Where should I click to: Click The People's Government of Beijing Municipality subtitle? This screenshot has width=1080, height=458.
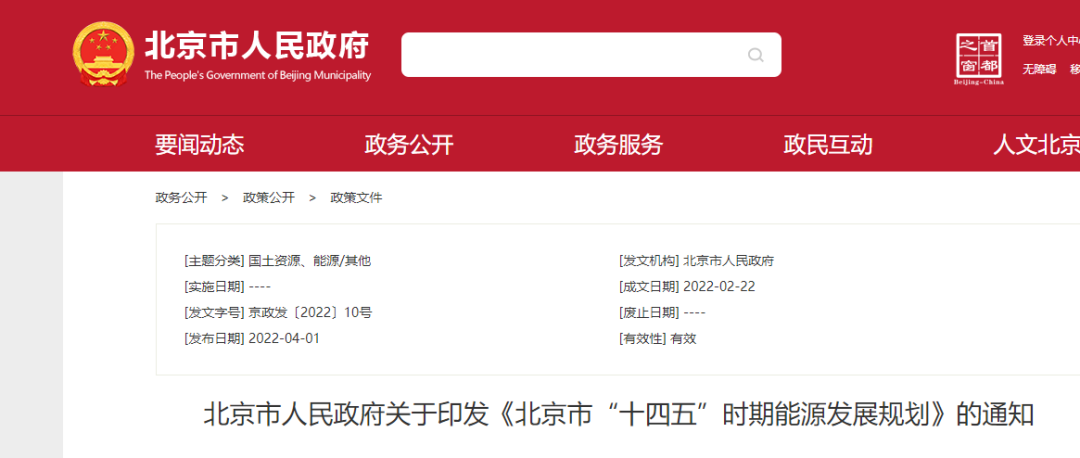tap(258, 76)
